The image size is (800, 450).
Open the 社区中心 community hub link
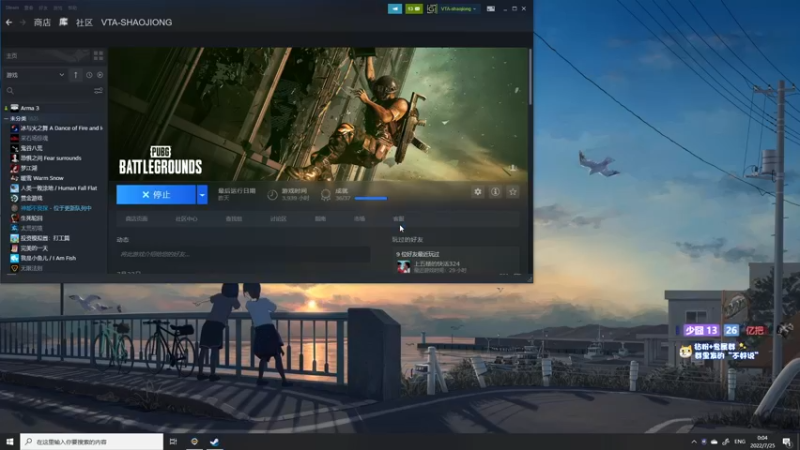tap(186, 219)
